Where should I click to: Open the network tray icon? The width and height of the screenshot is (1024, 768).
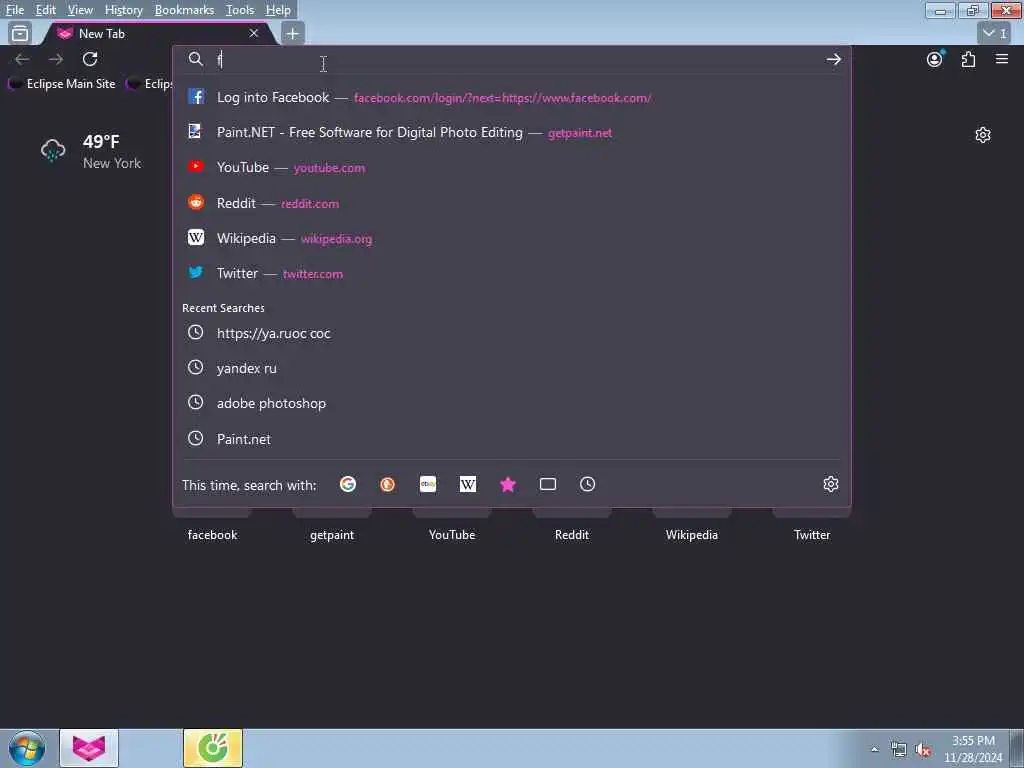[899, 750]
